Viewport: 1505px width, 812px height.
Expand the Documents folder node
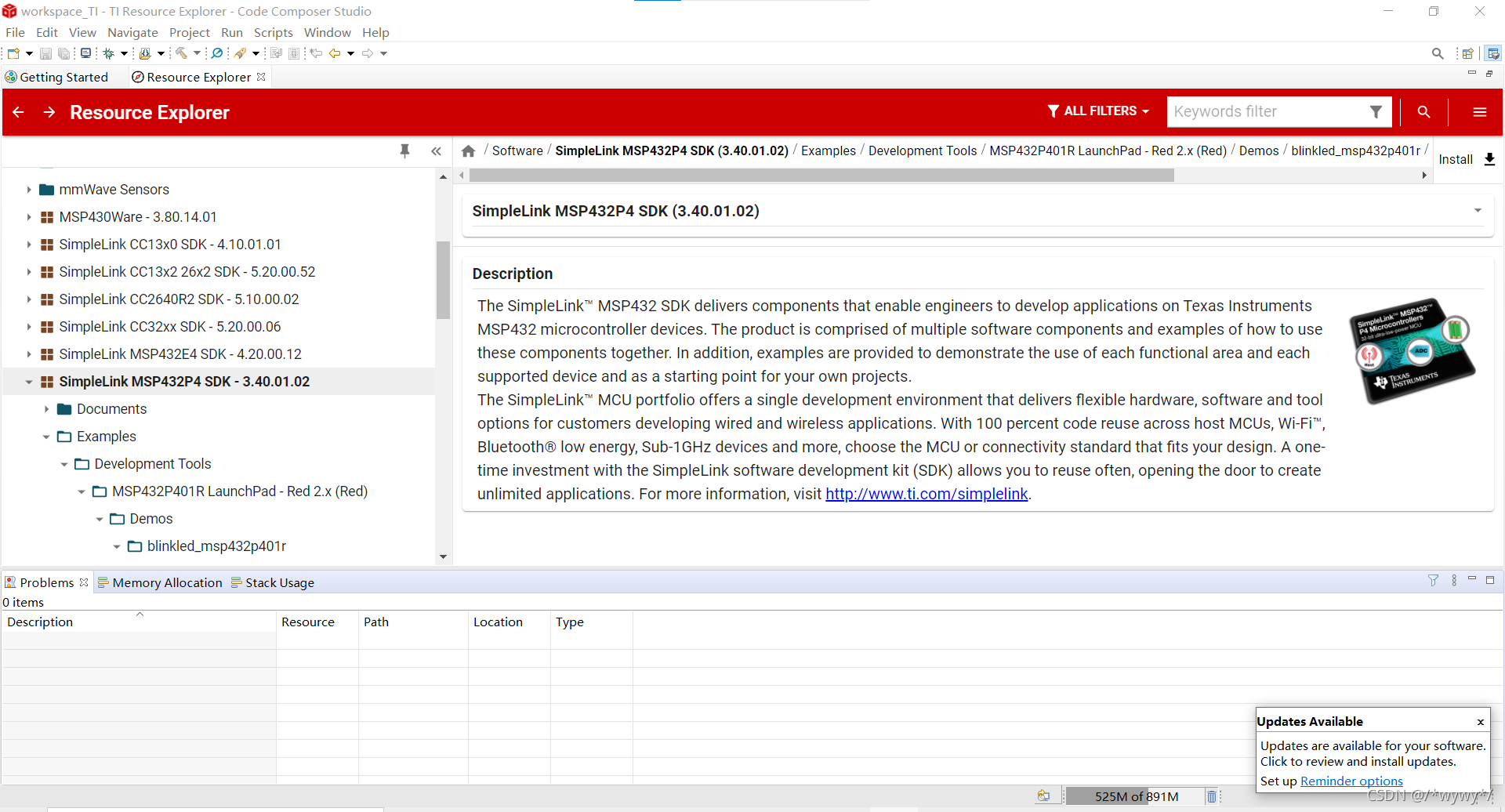click(x=46, y=409)
